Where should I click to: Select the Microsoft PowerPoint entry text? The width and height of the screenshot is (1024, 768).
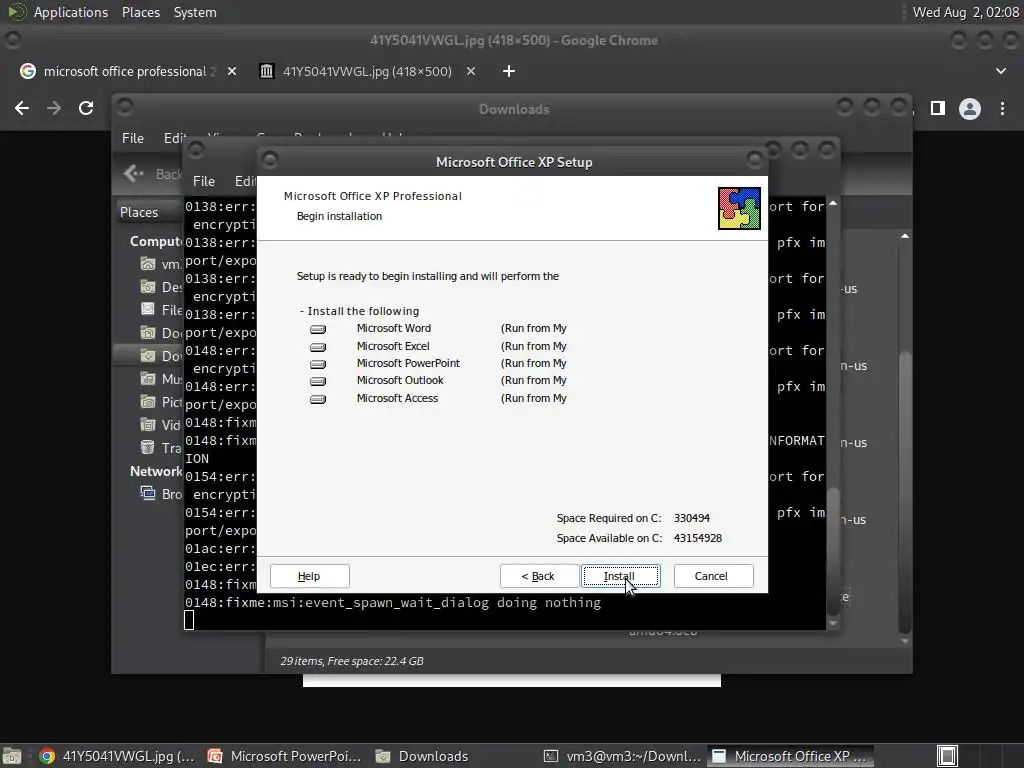408,363
